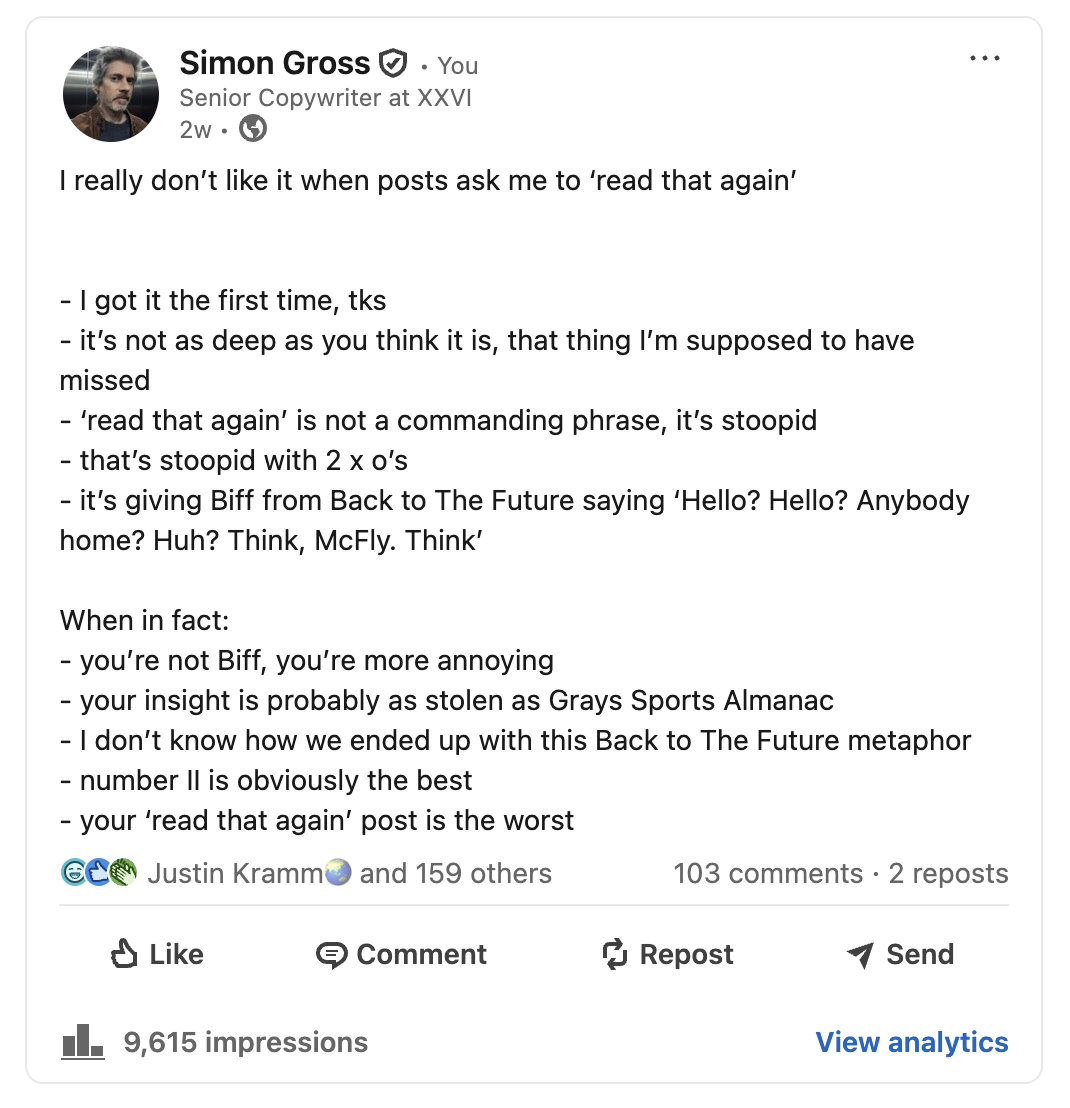This screenshot has width=1070, height=1108.
Task: Click the impressions bar chart icon
Action: pyautogui.click(x=82, y=1041)
